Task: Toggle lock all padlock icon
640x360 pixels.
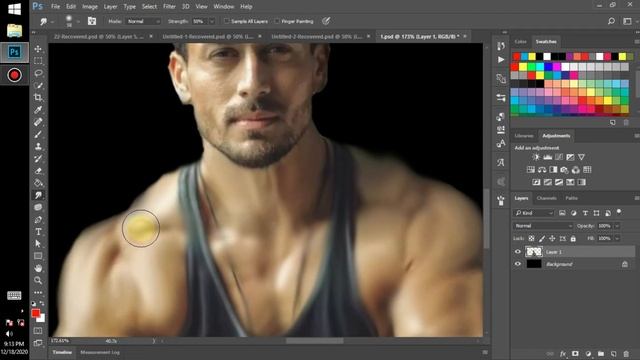Action: 573,238
